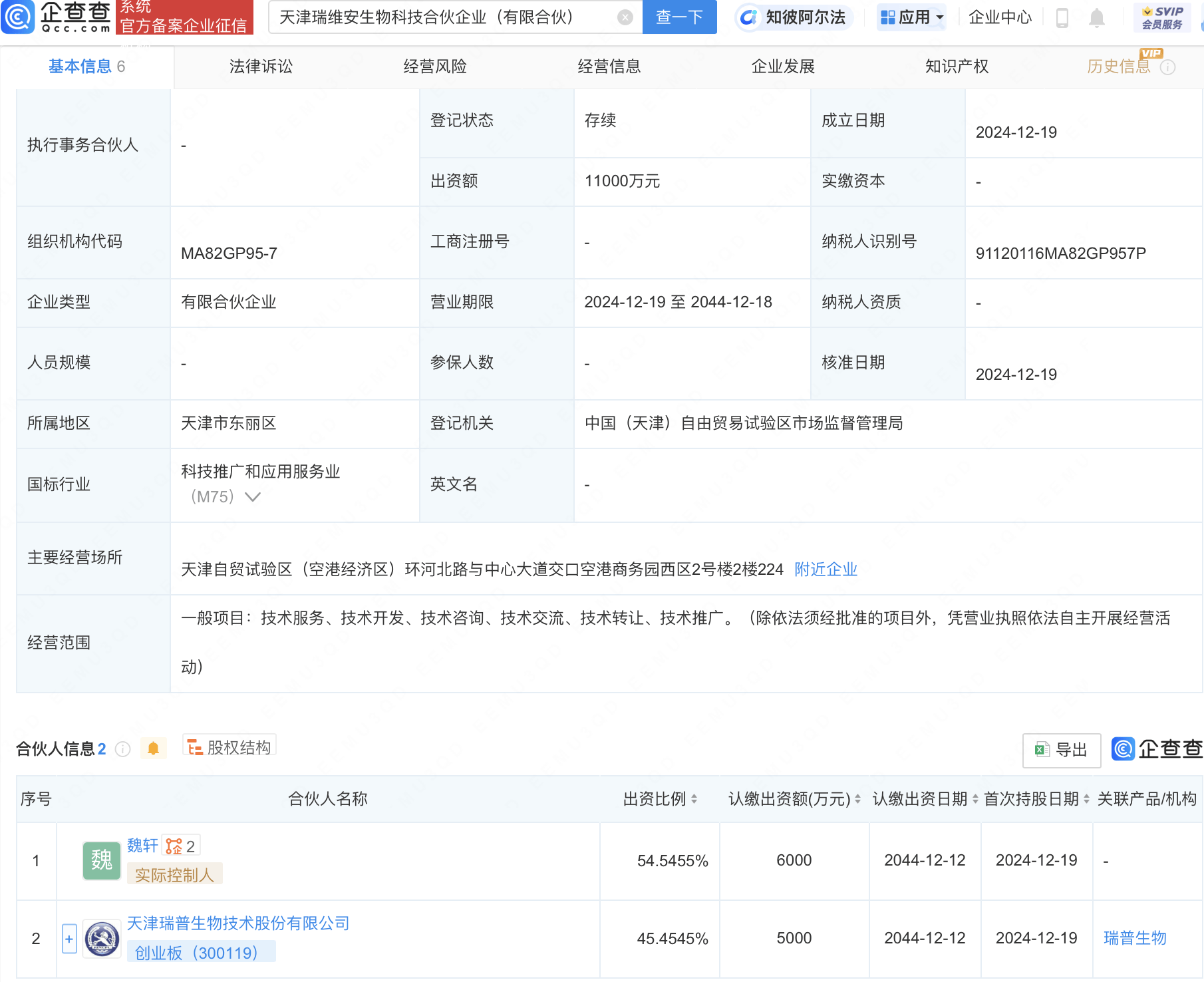
Task: Click the info icon beside 历史信息
Action: 1168,67
